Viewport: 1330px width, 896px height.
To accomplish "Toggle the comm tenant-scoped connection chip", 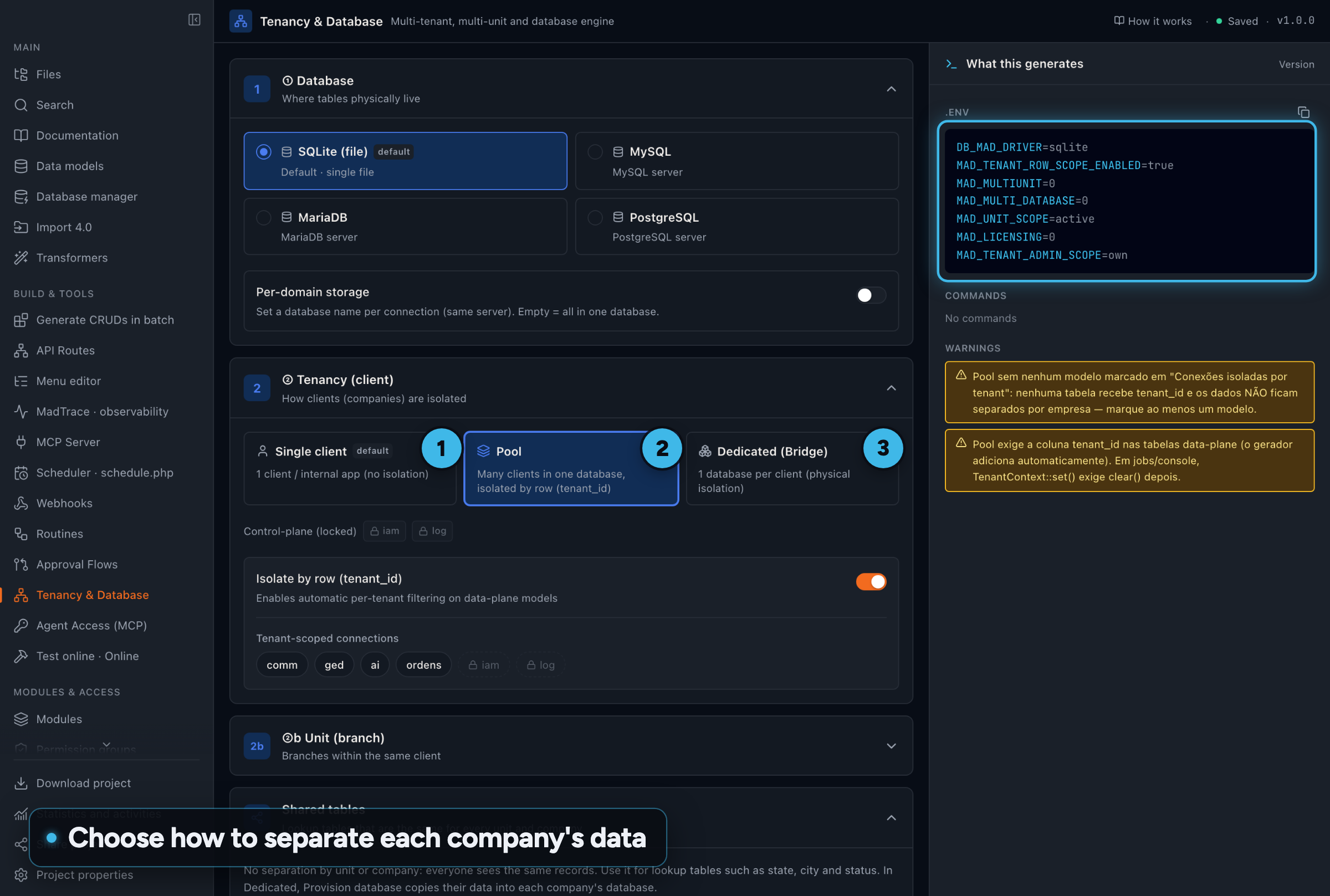I will (x=282, y=665).
